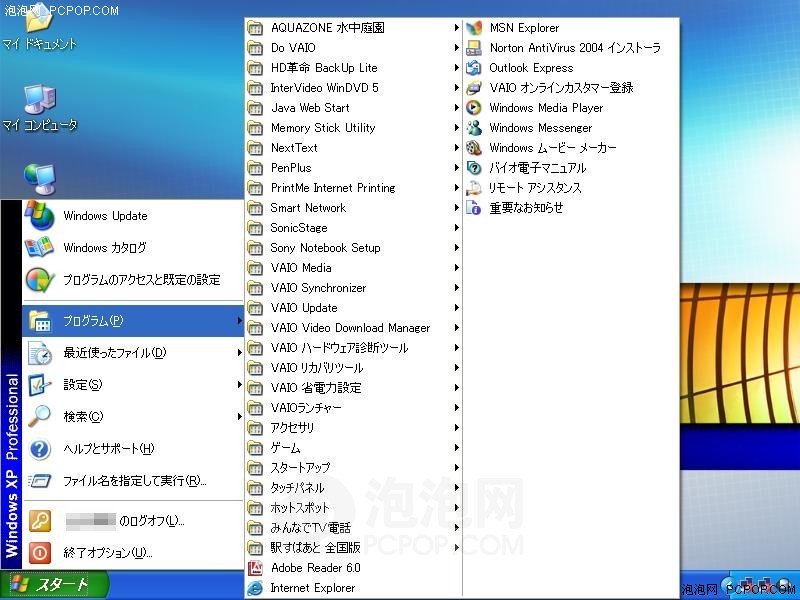Expand ゲーム submenu arrow
Screen dimensions: 800x600
[457, 447]
